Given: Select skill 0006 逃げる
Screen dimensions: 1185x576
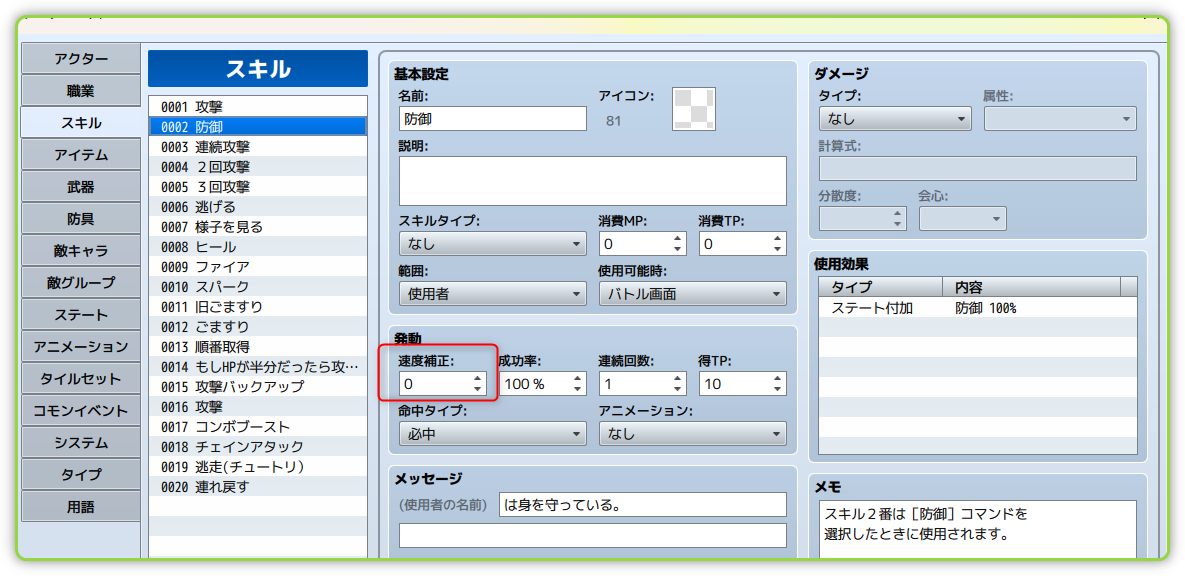Looking at the screenshot, I should click(258, 206).
